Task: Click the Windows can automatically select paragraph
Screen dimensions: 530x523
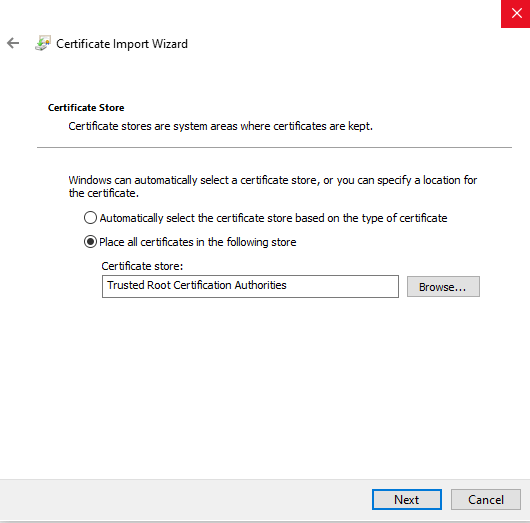Action: click(272, 186)
